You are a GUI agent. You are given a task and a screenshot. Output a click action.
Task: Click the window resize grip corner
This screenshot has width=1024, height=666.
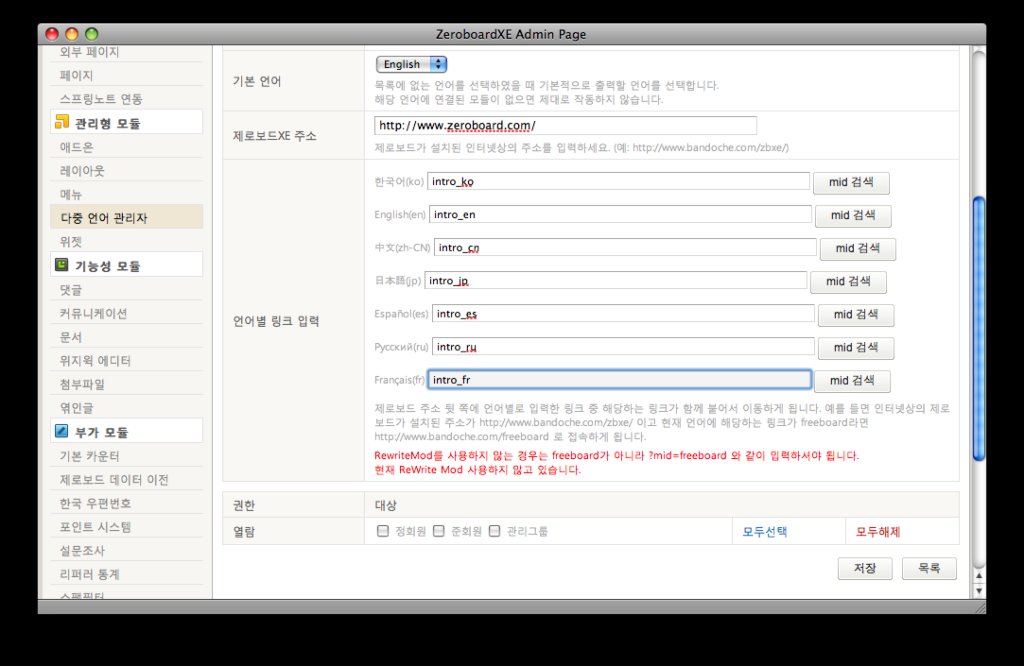980,607
